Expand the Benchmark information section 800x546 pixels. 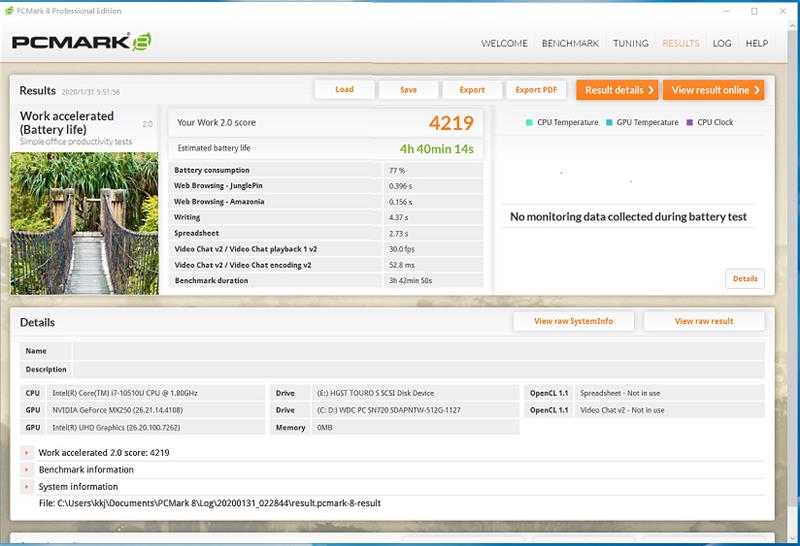(28, 470)
